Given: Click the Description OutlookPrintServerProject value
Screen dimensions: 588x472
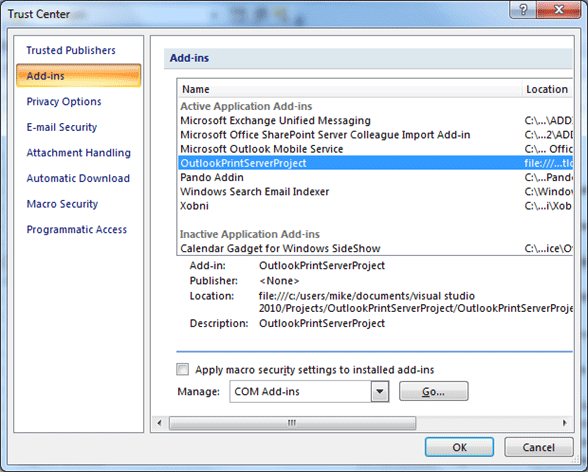Looking at the screenshot, I should pos(322,323).
